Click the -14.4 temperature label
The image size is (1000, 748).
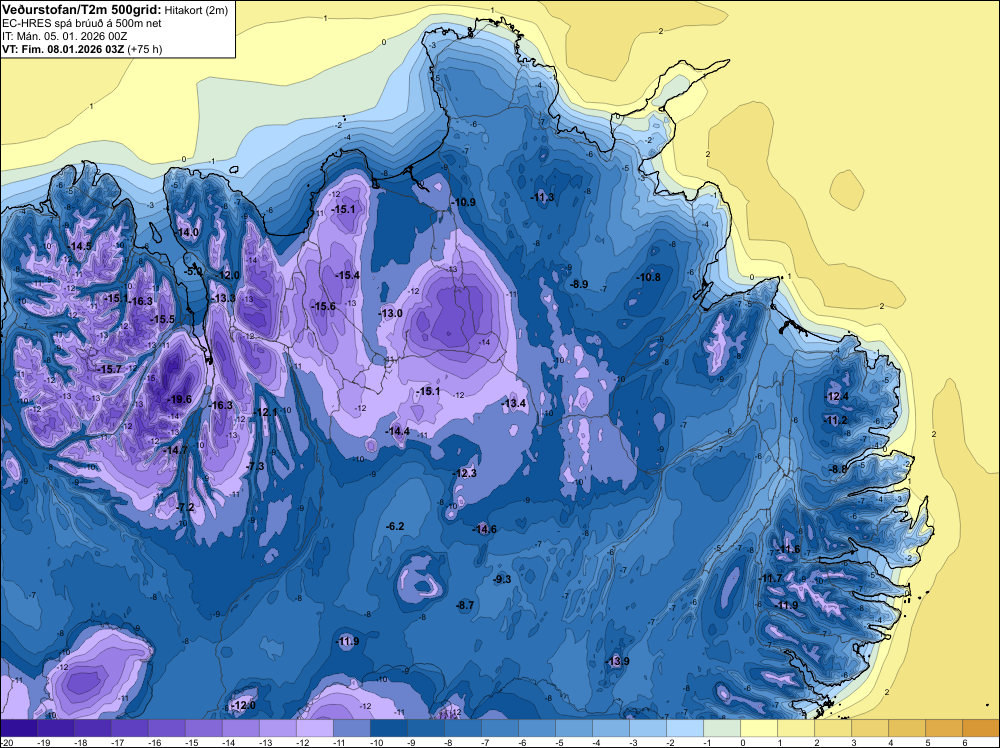pos(397,432)
